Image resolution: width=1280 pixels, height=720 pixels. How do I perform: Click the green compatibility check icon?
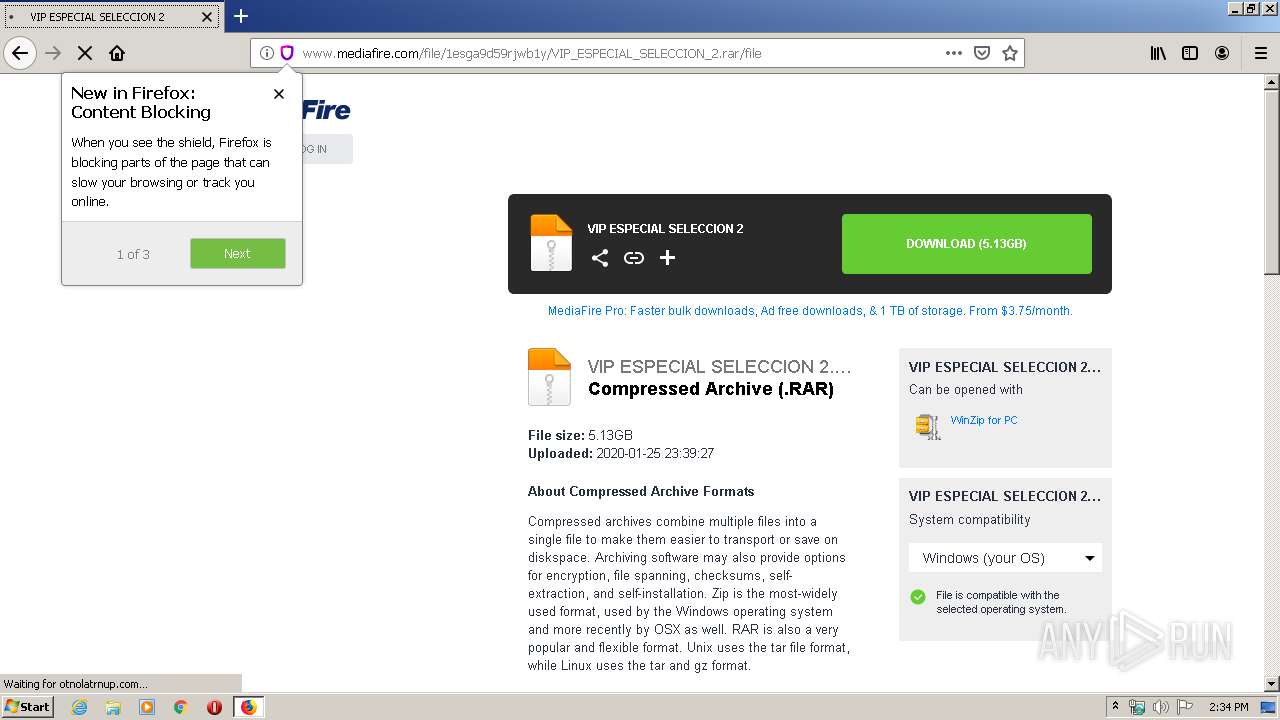click(918, 597)
